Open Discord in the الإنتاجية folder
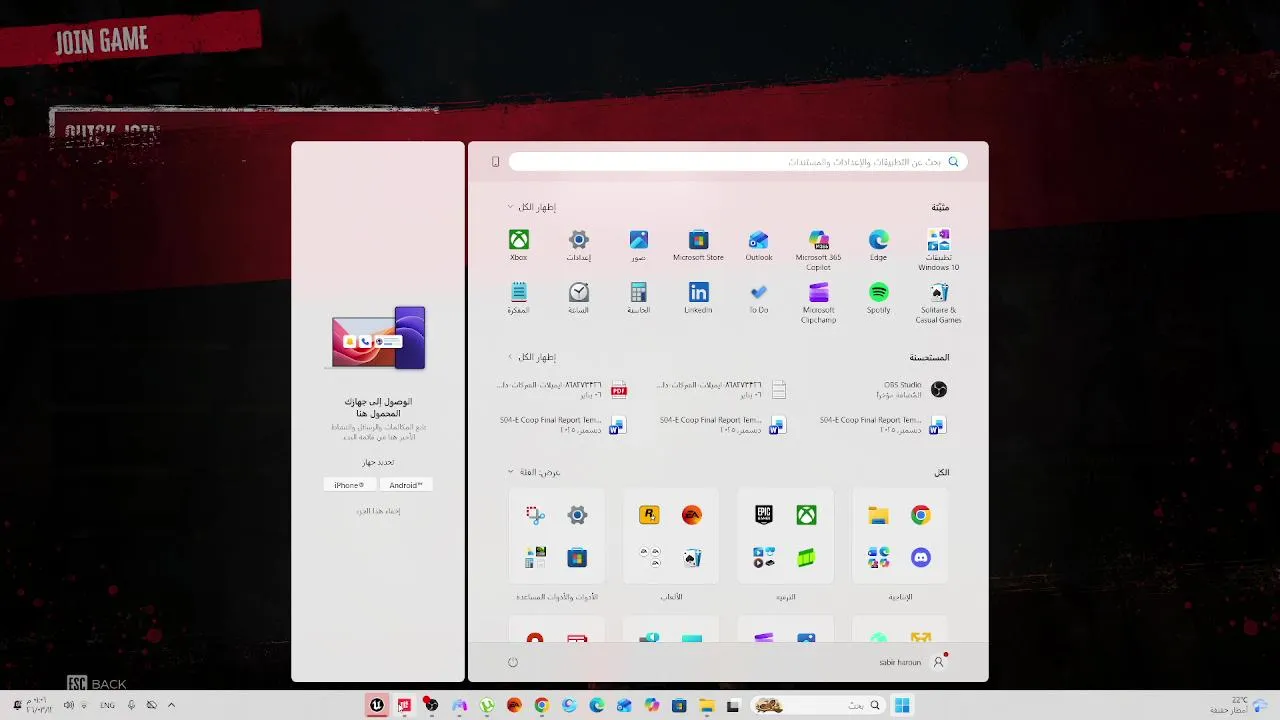The width and height of the screenshot is (1280, 720). tap(921, 557)
